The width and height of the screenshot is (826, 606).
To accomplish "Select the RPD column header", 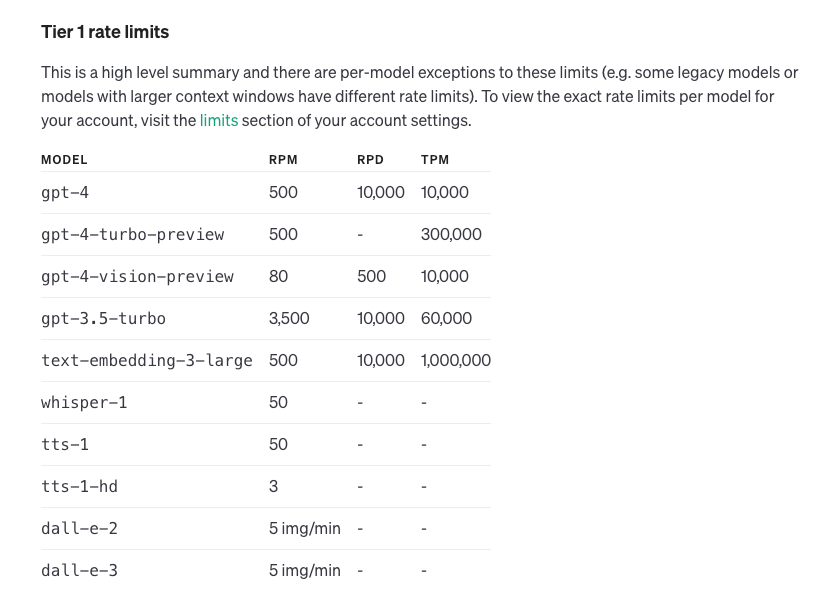I will coord(370,160).
